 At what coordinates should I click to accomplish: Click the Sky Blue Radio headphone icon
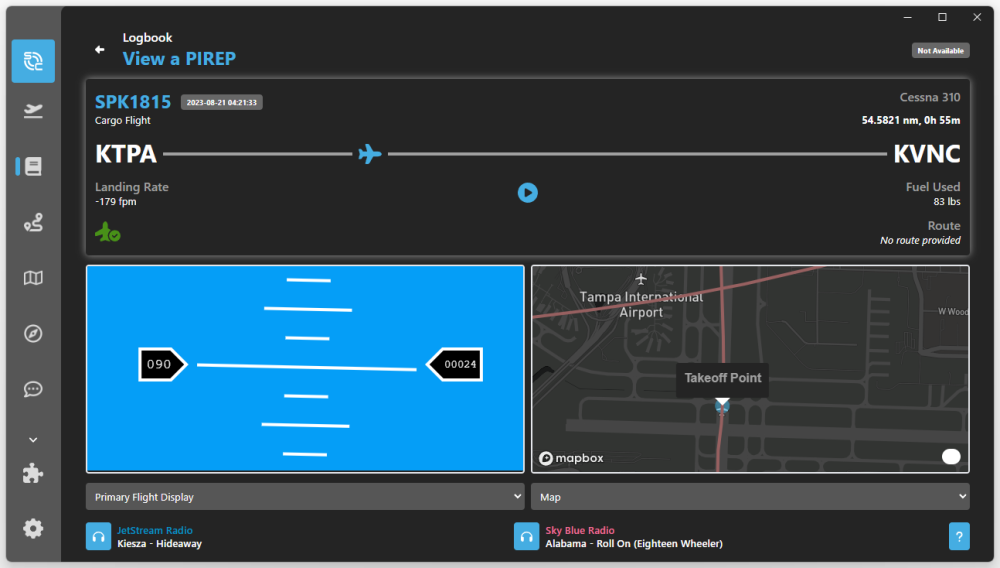527,537
